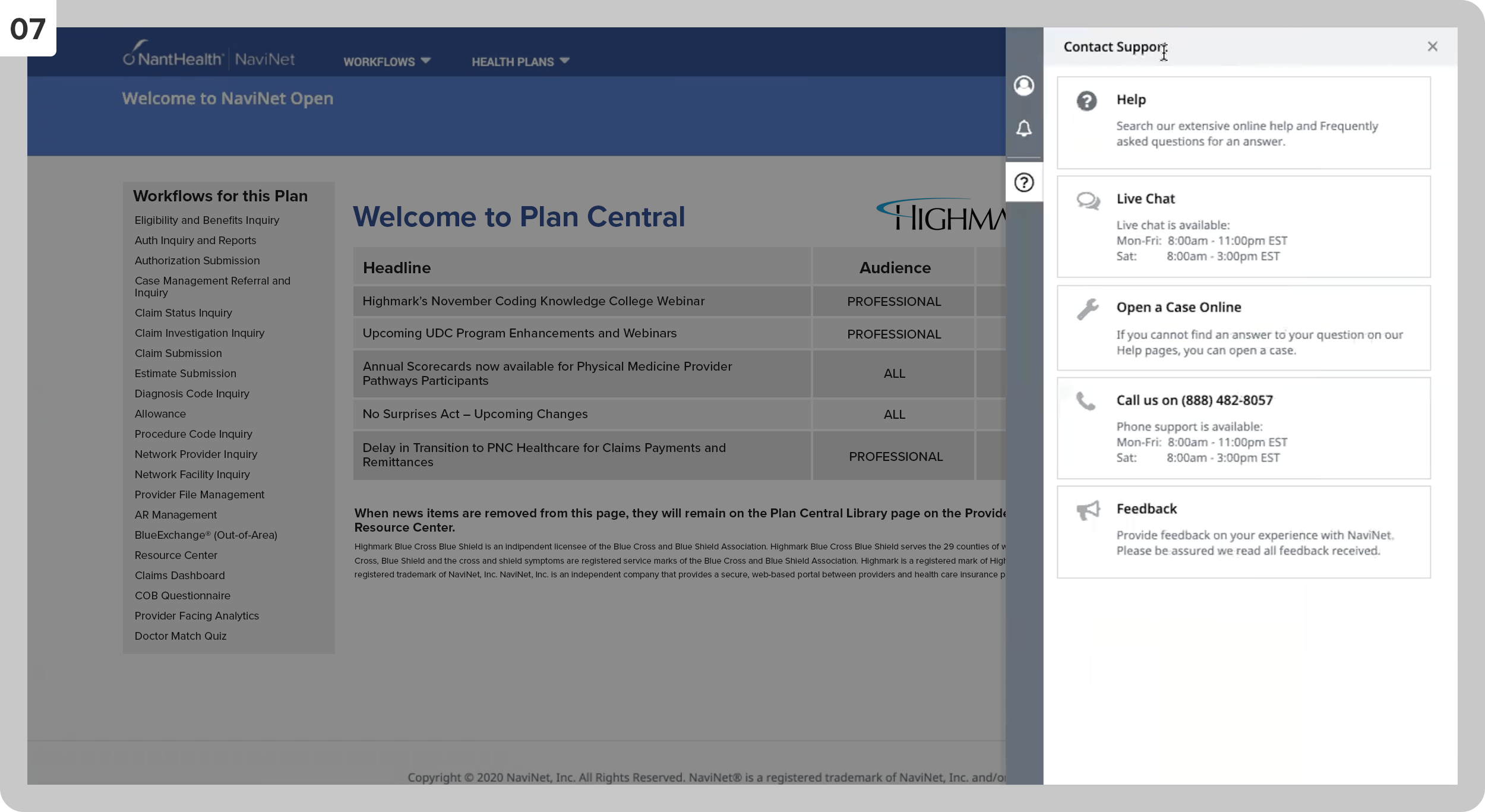Open Diagnosis Code Inquiry
Screen dimensions: 1485x812
coord(192,393)
